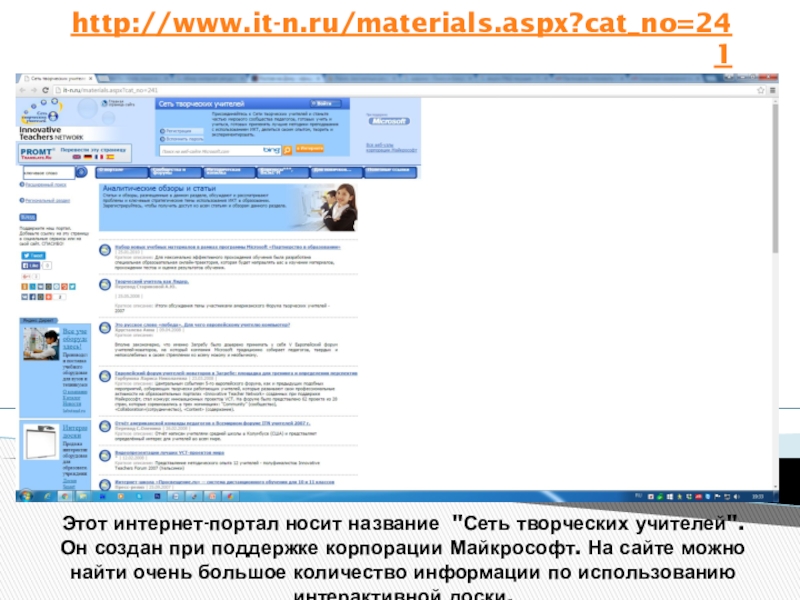800x600 pixels.
Task: Open article Это русское слово «победа»
Action: [202, 324]
